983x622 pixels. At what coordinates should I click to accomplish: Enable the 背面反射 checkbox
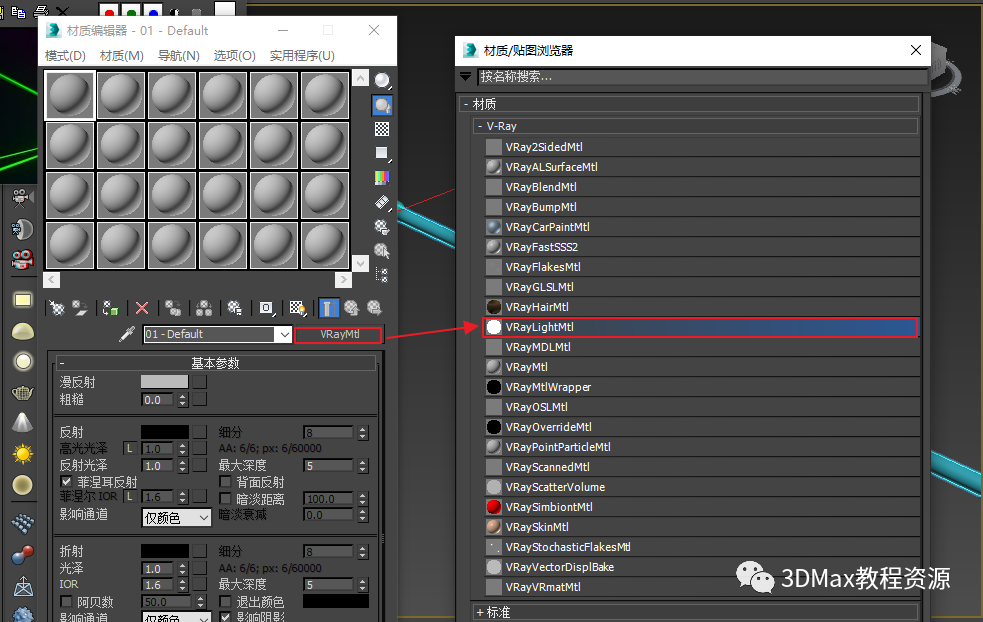(225, 482)
